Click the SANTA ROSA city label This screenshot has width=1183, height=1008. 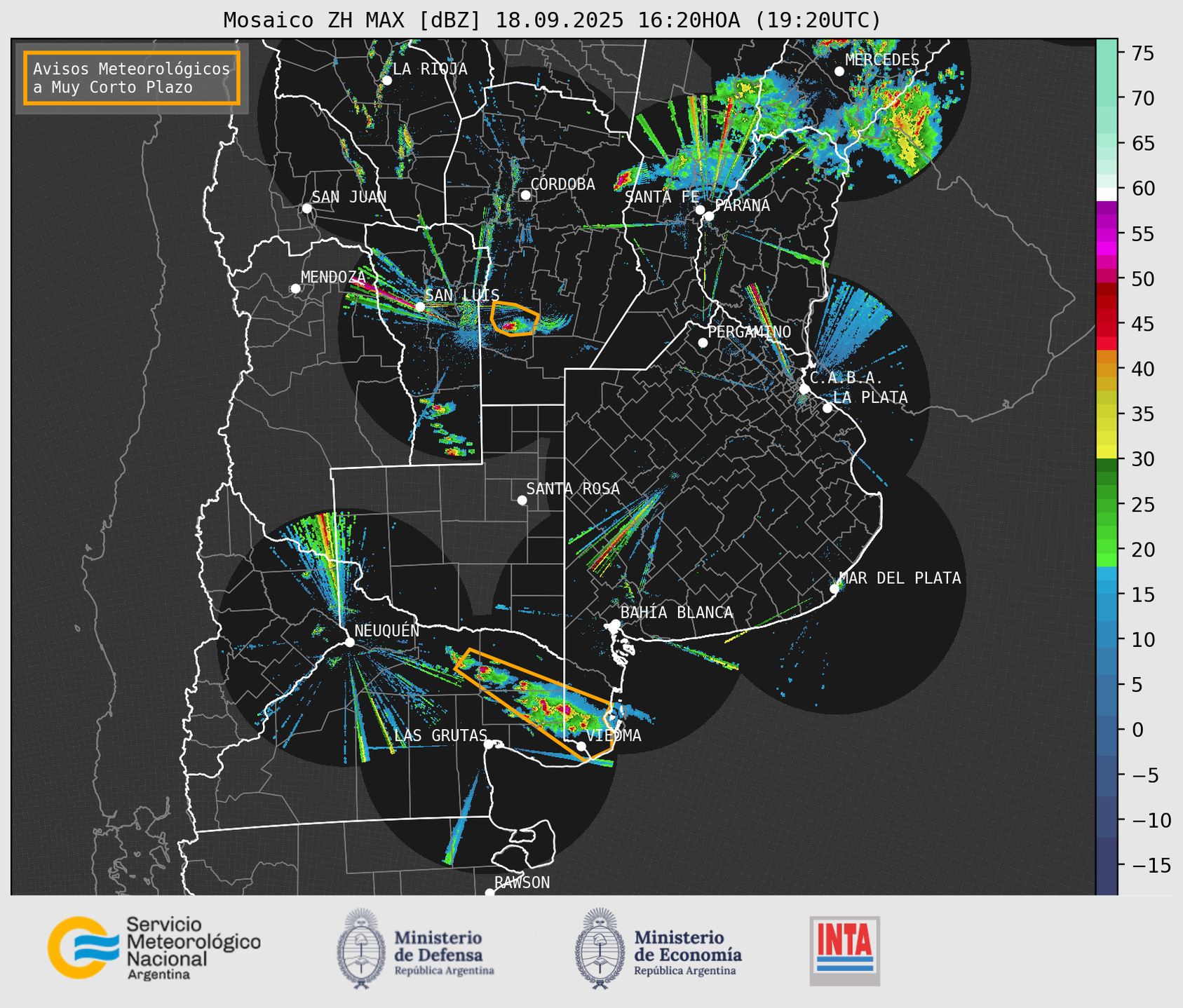(x=573, y=489)
